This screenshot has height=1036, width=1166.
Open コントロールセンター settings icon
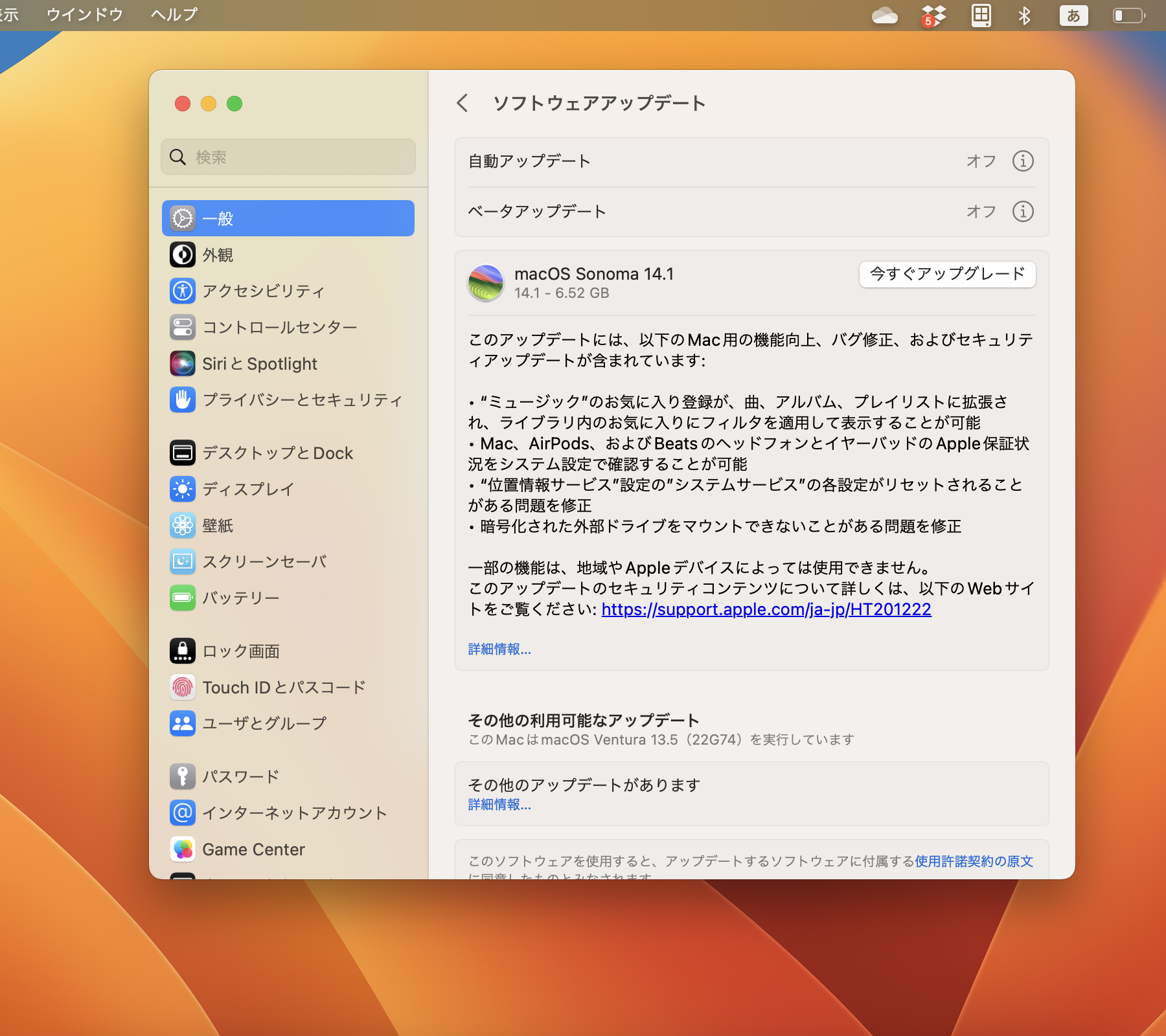(183, 327)
